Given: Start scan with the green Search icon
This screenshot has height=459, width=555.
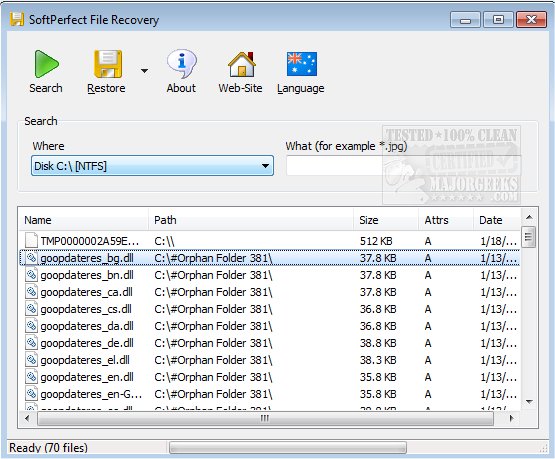Looking at the screenshot, I should [46, 64].
